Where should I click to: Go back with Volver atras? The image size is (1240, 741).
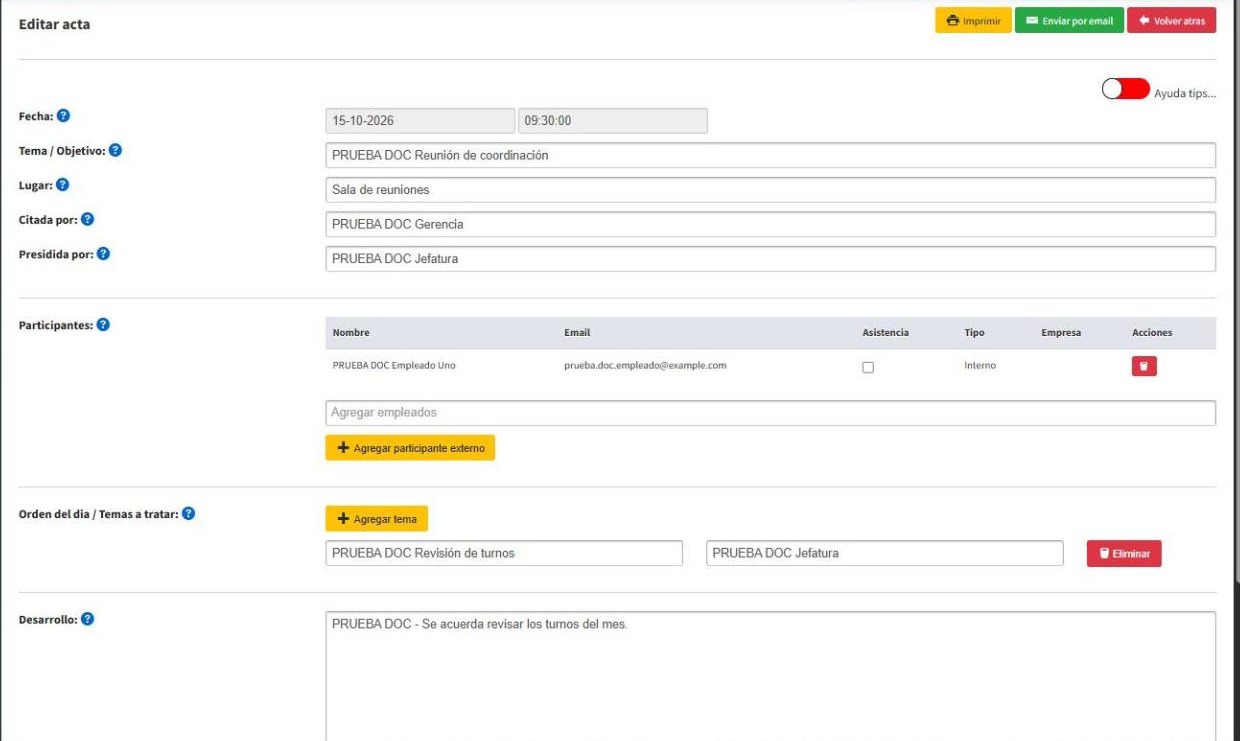coord(1172,21)
